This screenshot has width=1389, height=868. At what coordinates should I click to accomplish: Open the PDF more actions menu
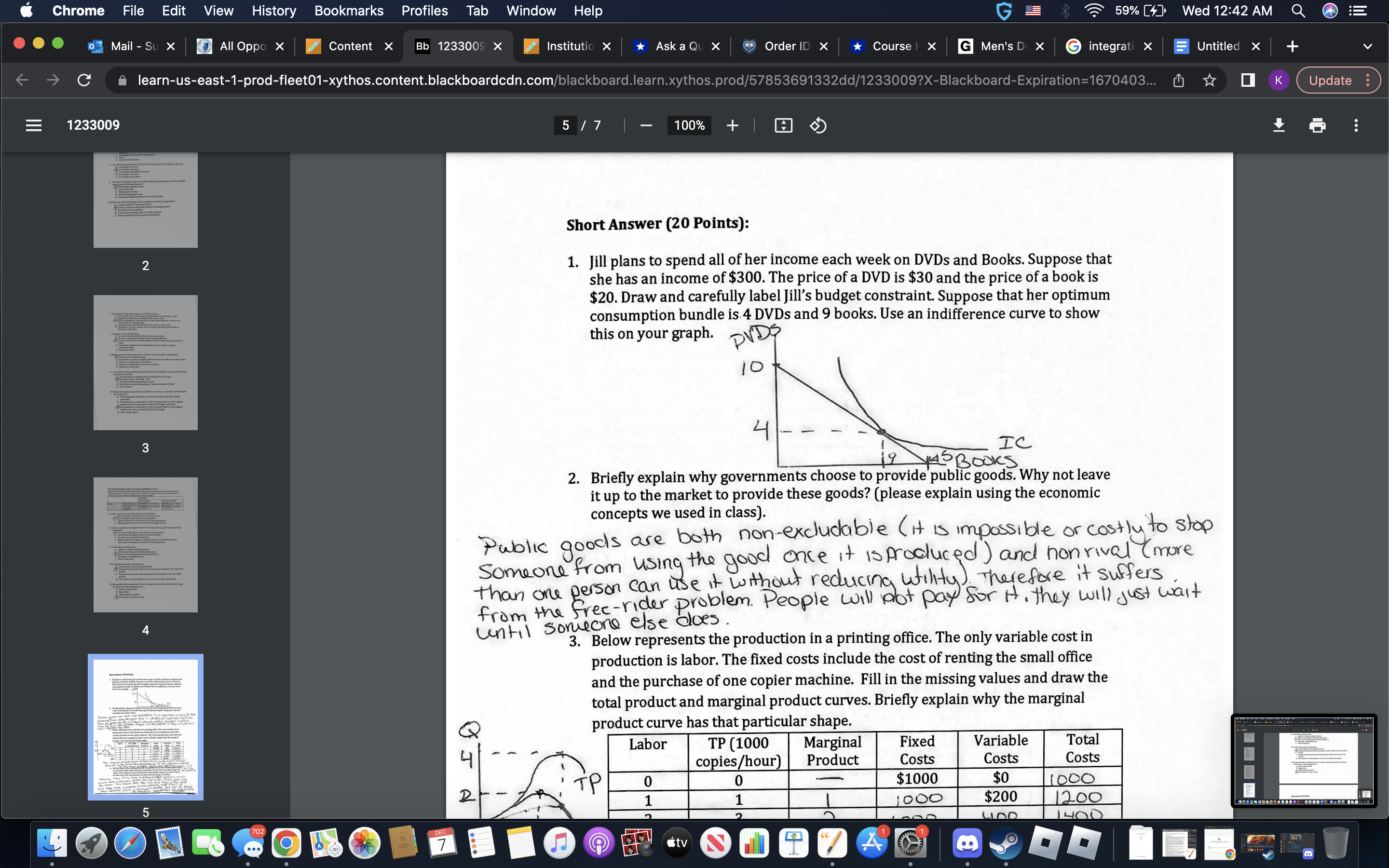pos(1355,125)
